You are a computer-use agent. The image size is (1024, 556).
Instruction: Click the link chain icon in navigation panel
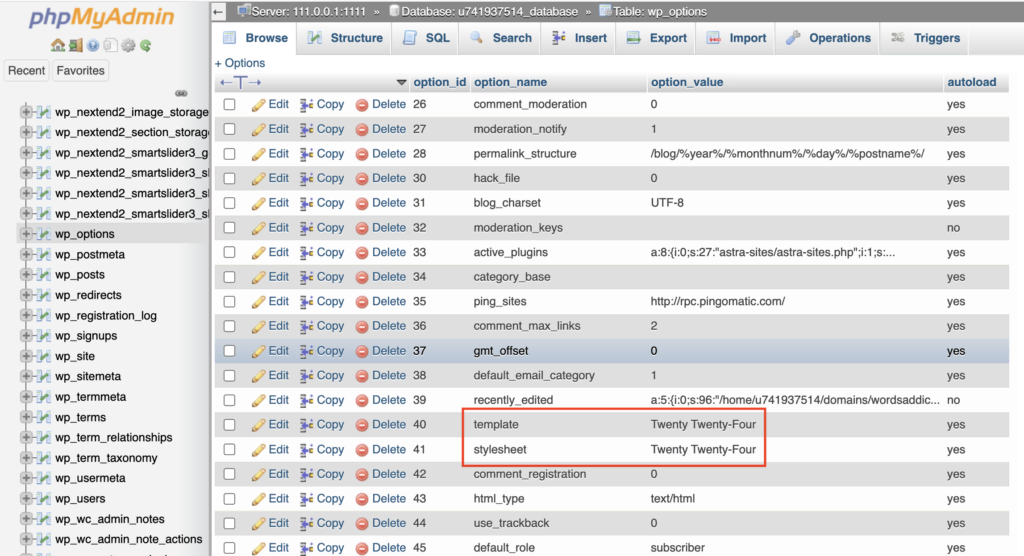(181, 93)
